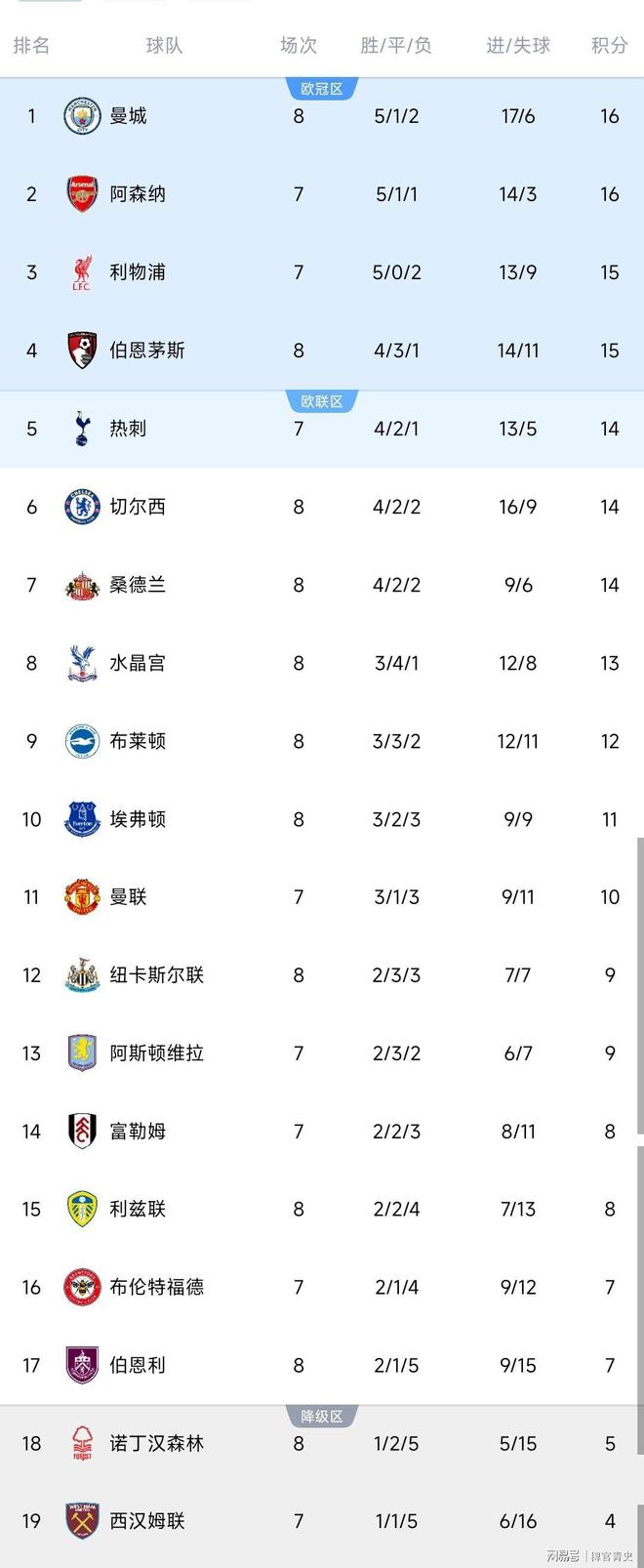
Task: Select the 欧联区 zone label
Action: (x=322, y=401)
